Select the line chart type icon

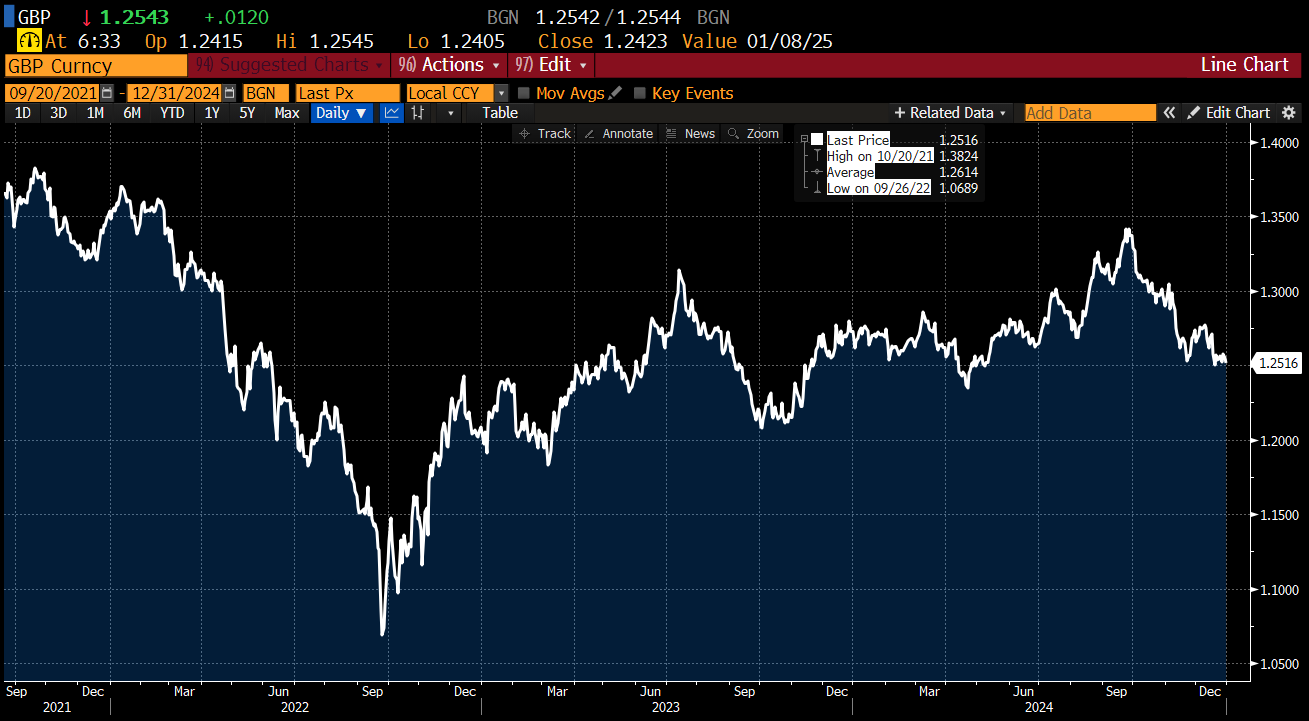tap(392, 113)
